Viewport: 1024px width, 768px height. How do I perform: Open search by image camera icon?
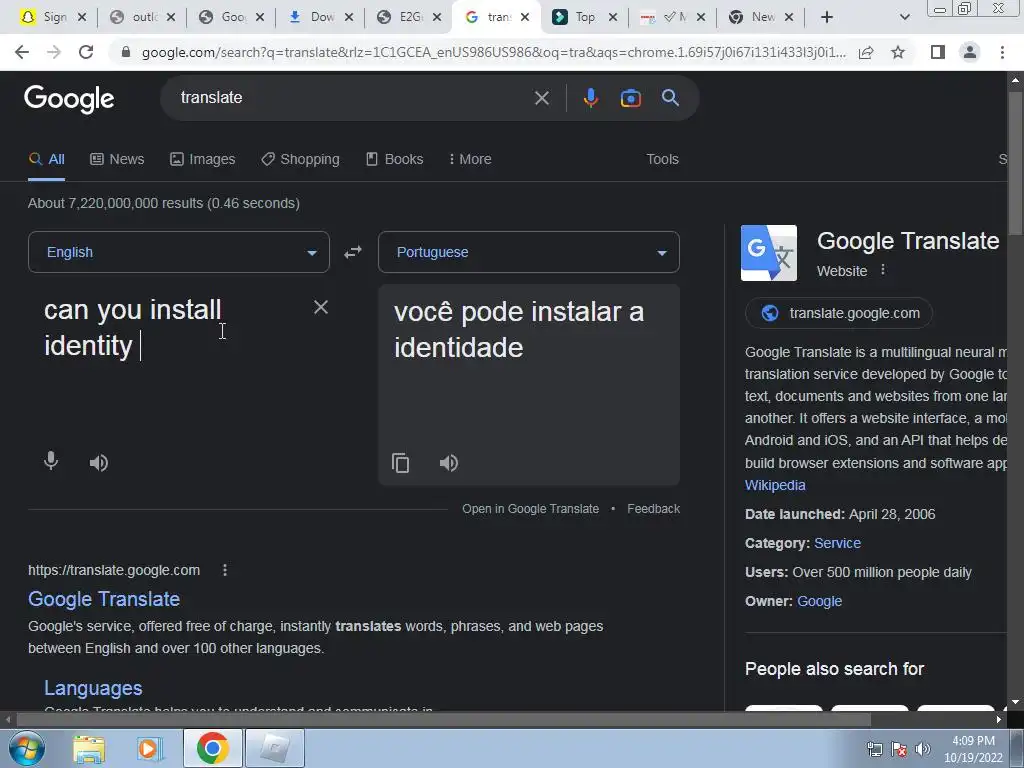point(630,98)
